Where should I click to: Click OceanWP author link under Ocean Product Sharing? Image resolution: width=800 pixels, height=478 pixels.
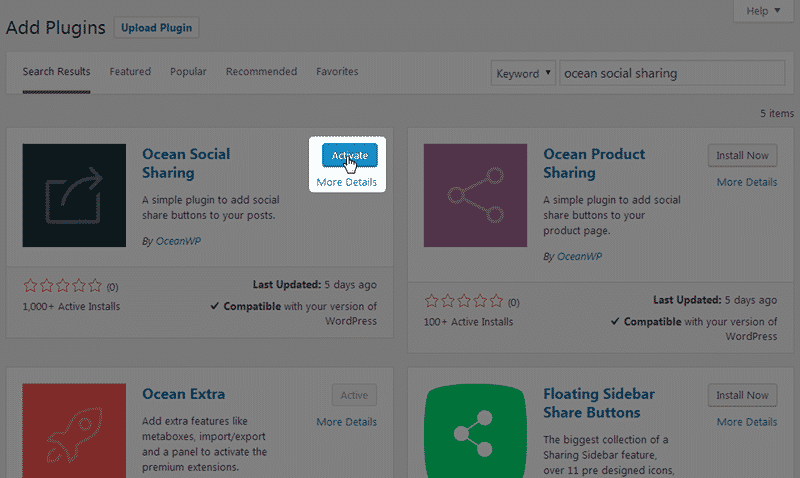[579, 256]
